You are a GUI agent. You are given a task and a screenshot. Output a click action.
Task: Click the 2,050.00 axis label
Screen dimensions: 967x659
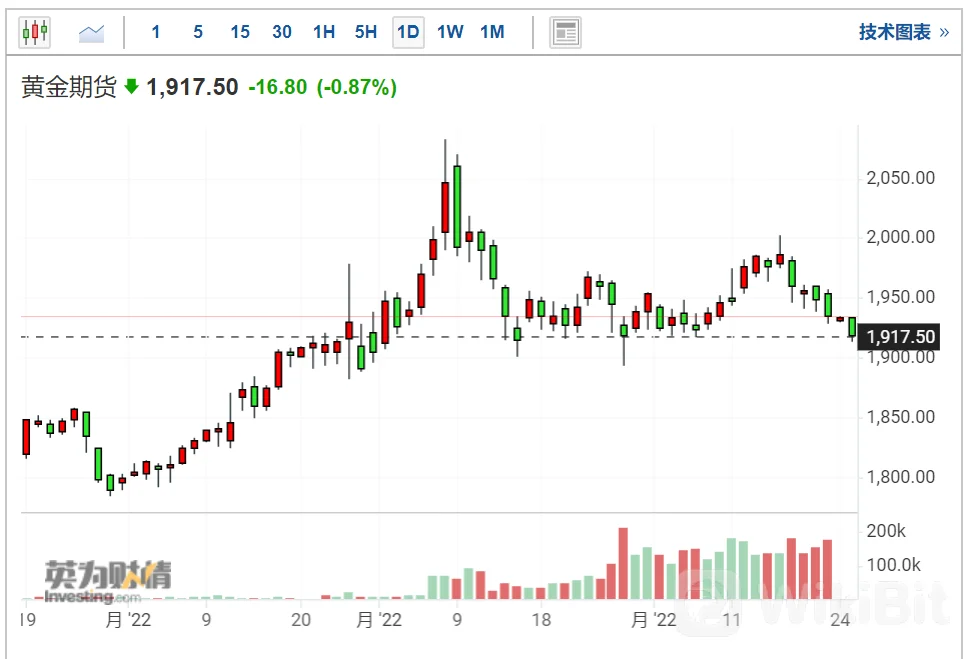coord(900,178)
